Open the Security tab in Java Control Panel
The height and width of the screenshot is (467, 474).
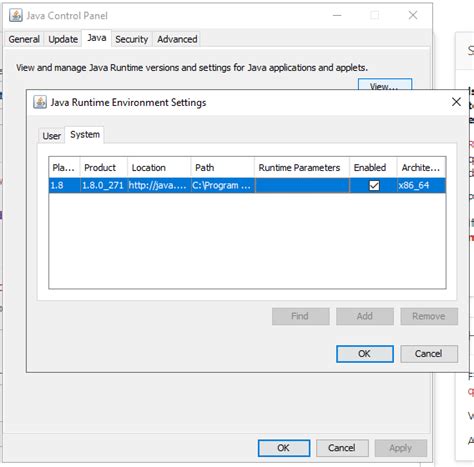(x=132, y=39)
